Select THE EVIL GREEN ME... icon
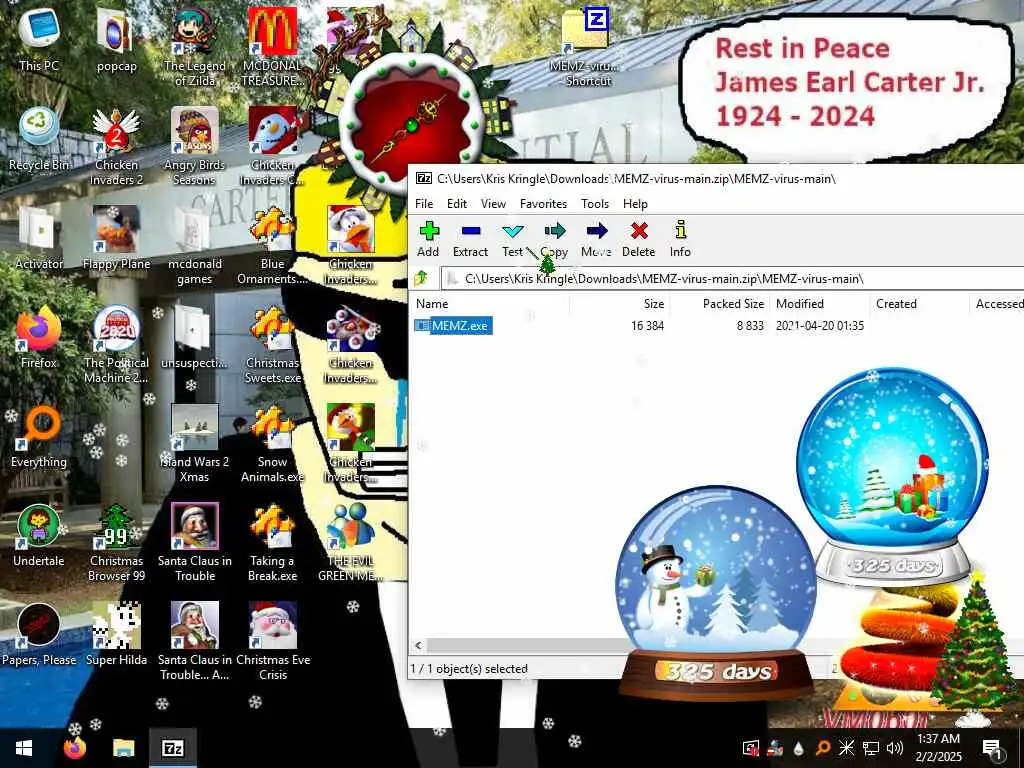 (351, 543)
